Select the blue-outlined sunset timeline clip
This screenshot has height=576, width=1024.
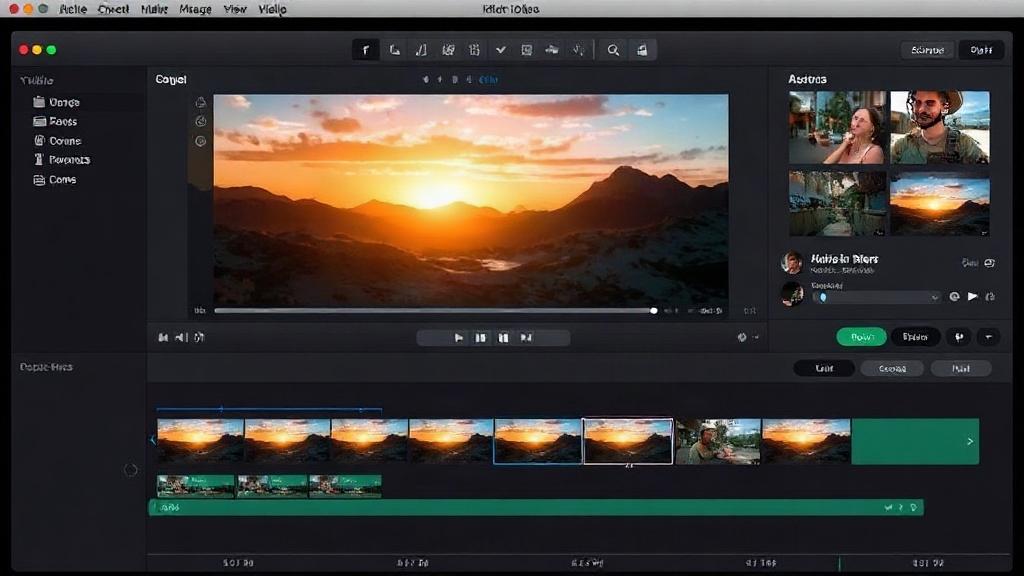click(537, 441)
